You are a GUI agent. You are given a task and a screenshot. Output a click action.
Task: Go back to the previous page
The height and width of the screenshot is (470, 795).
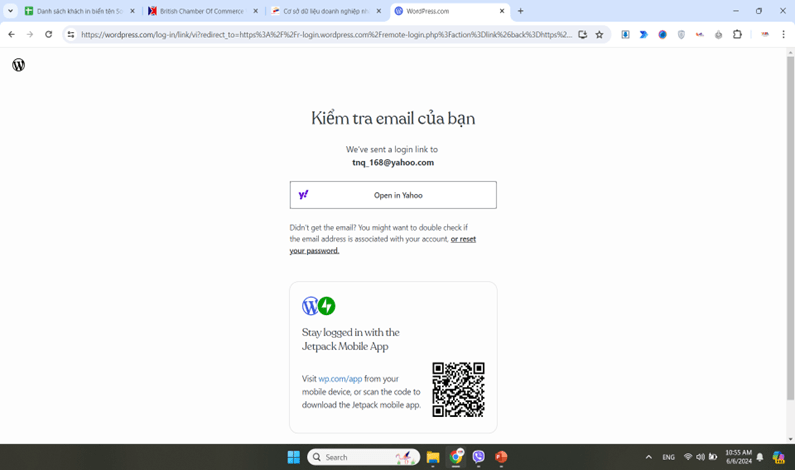coord(12,34)
